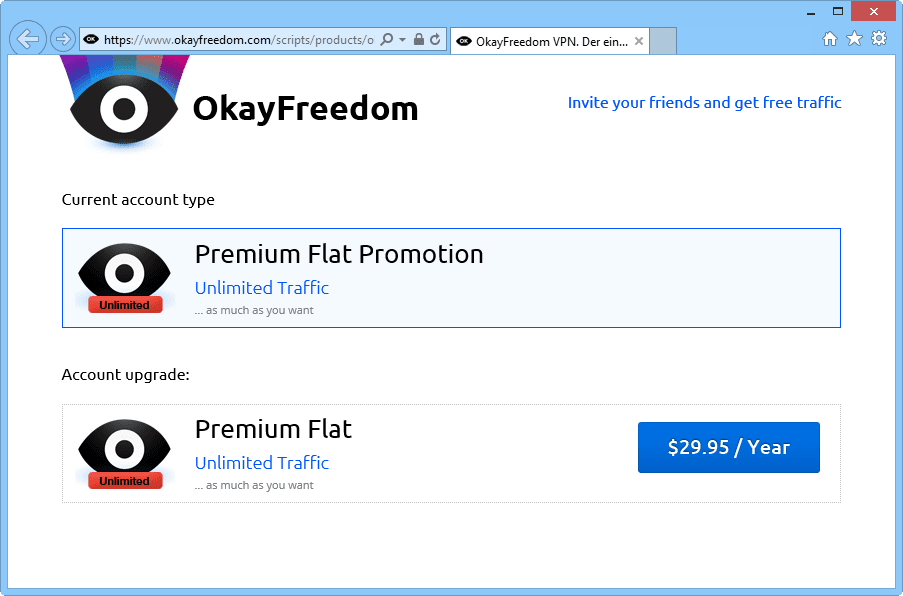Screen dimensions: 903x596
Task: Click Unlimited Traffic under Premium Flat upgrade
Action: 261,463
